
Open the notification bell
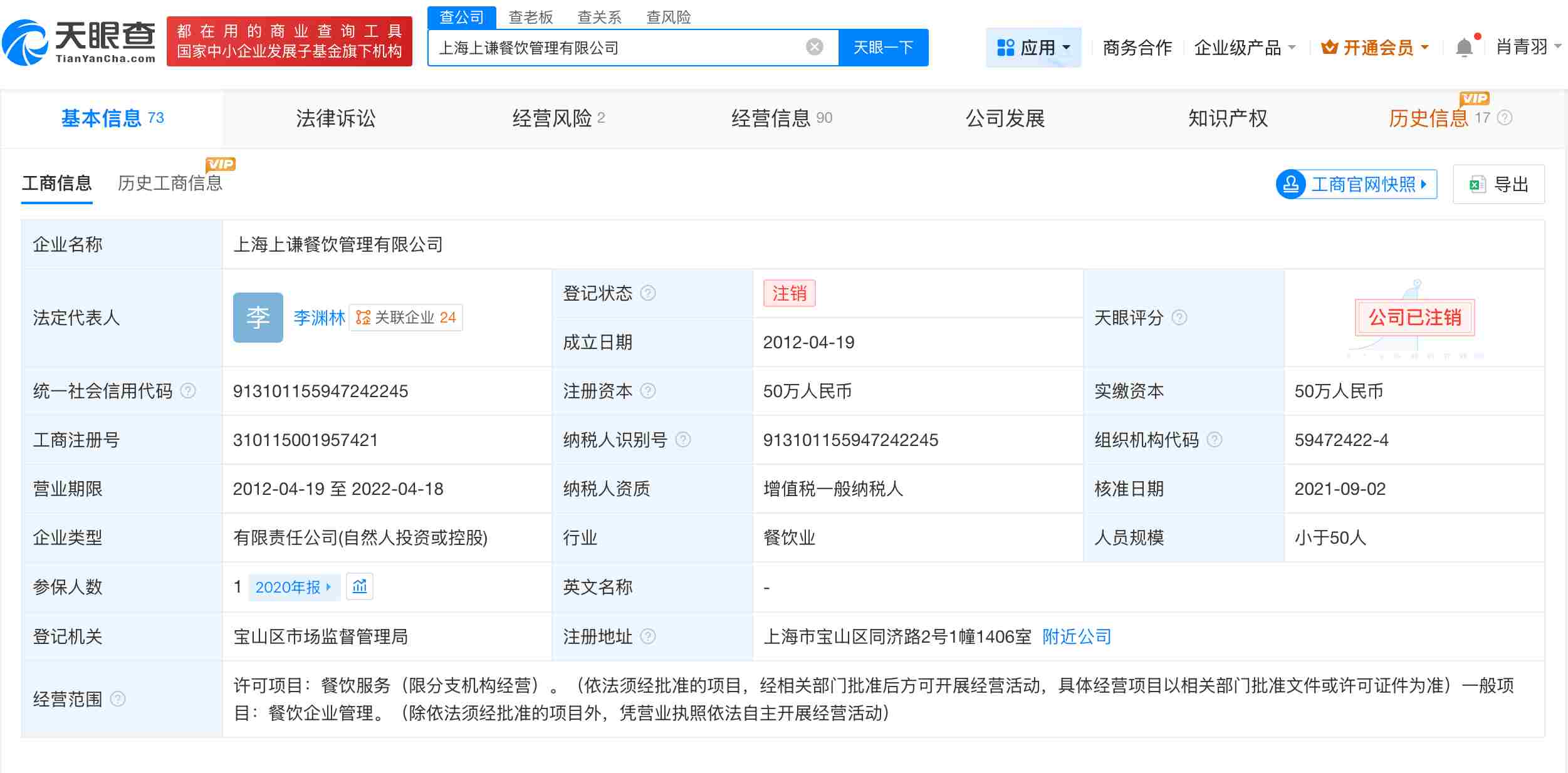pyautogui.click(x=1465, y=46)
